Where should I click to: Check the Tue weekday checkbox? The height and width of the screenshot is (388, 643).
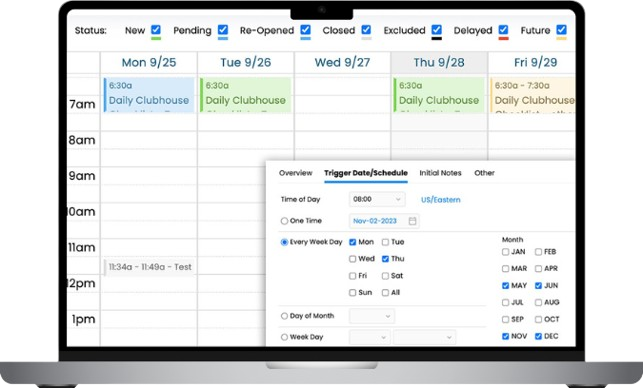coord(385,242)
